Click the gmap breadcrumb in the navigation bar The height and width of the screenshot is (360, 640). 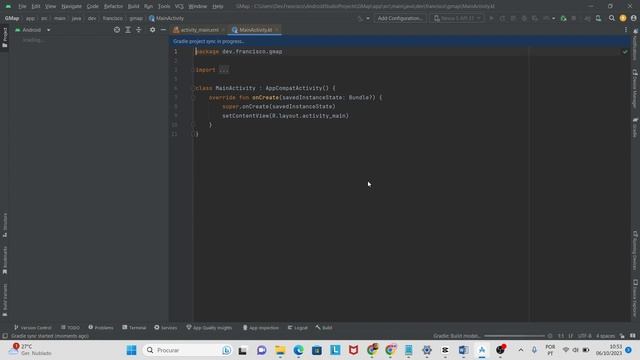click(x=136, y=18)
